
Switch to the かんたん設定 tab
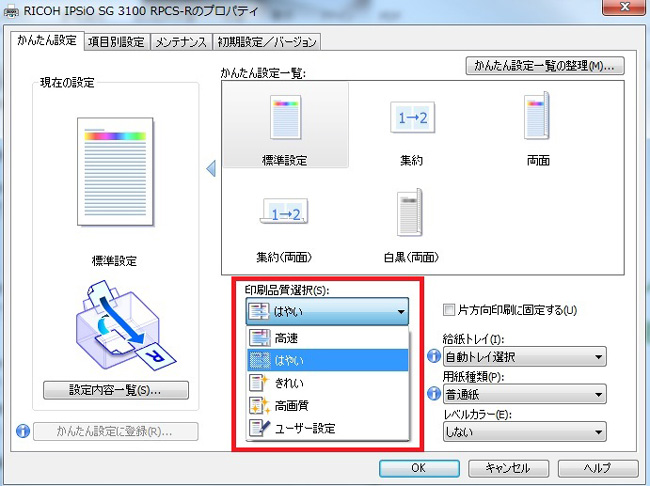click(x=47, y=41)
